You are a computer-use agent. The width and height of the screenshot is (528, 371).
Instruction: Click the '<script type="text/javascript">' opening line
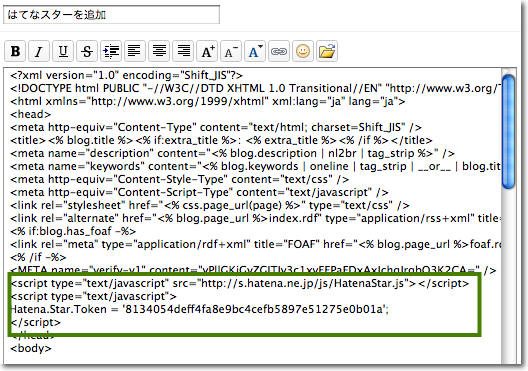point(94,297)
